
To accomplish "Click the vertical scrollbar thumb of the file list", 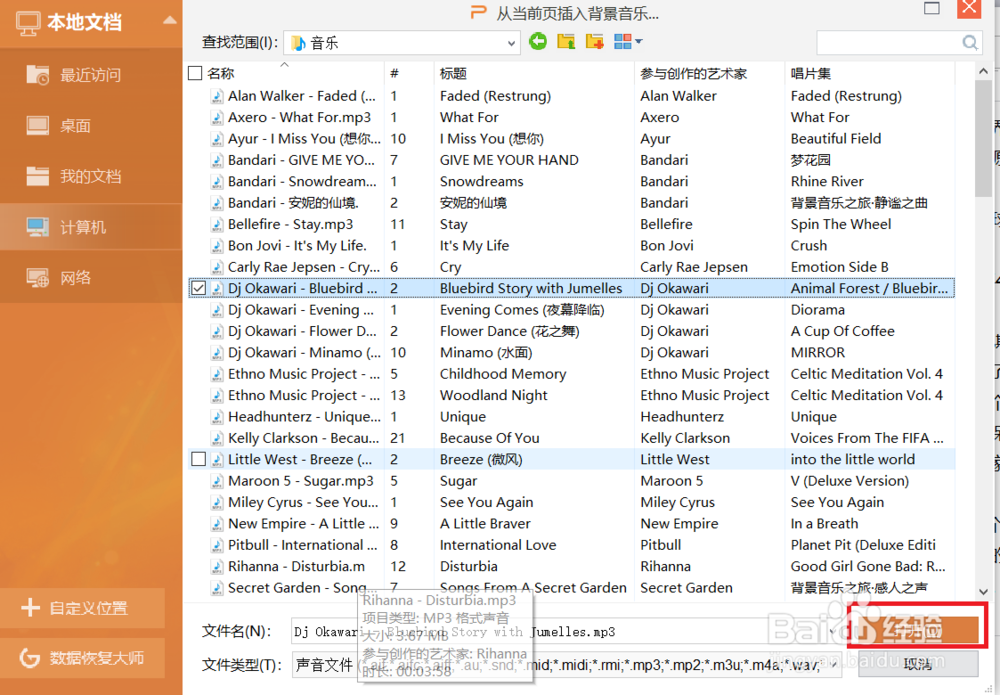I will pyautogui.click(x=983, y=139).
